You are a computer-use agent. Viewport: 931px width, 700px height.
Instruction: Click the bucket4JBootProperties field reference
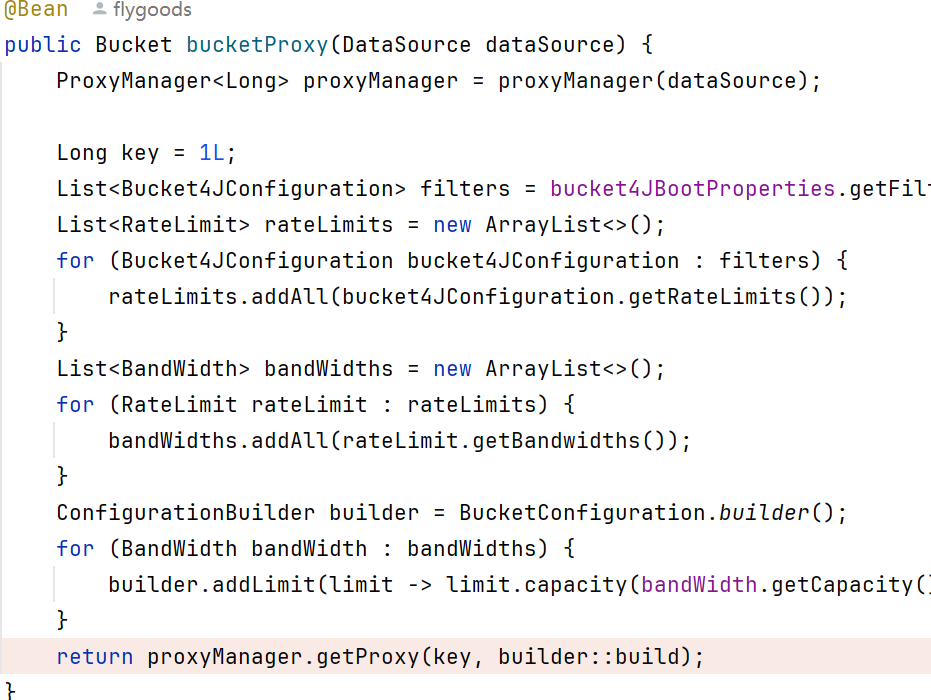(x=693, y=189)
